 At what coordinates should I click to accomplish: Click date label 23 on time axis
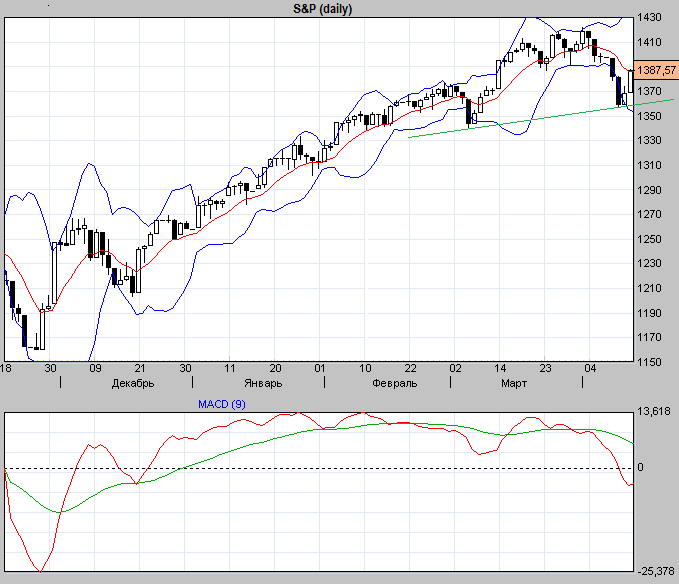pos(545,368)
